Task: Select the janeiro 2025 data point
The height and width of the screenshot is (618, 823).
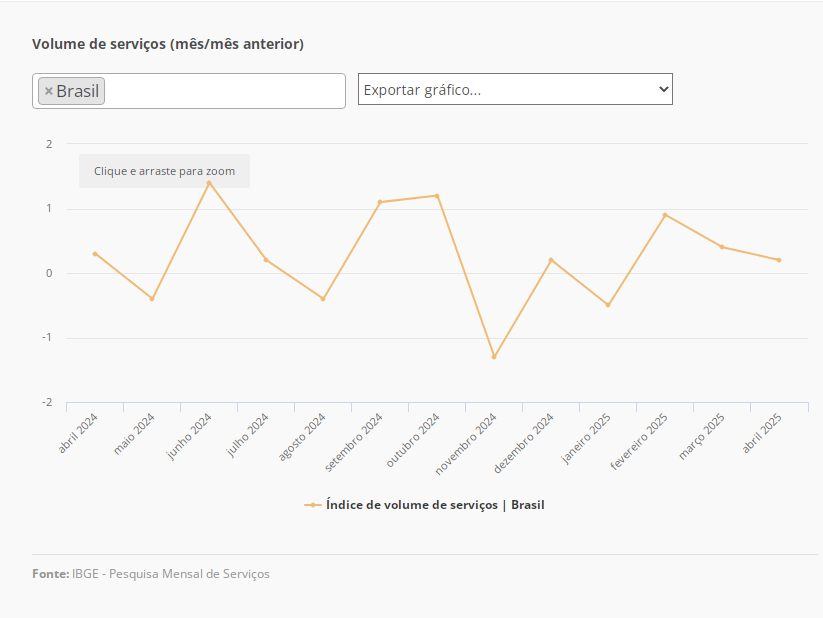Action: click(608, 305)
